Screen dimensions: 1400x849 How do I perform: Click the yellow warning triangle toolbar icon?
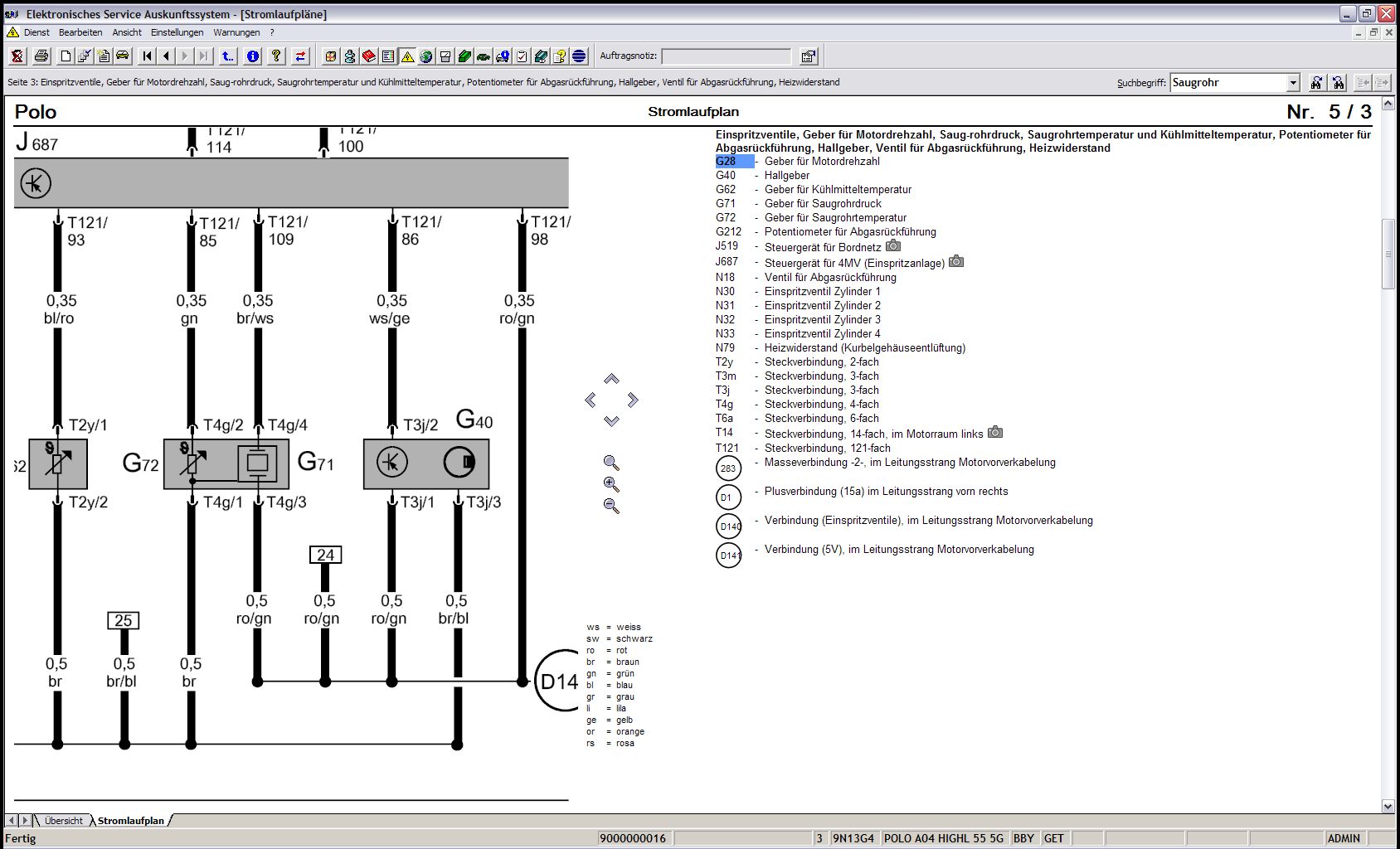pyautogui.click(x=407, y=56)
